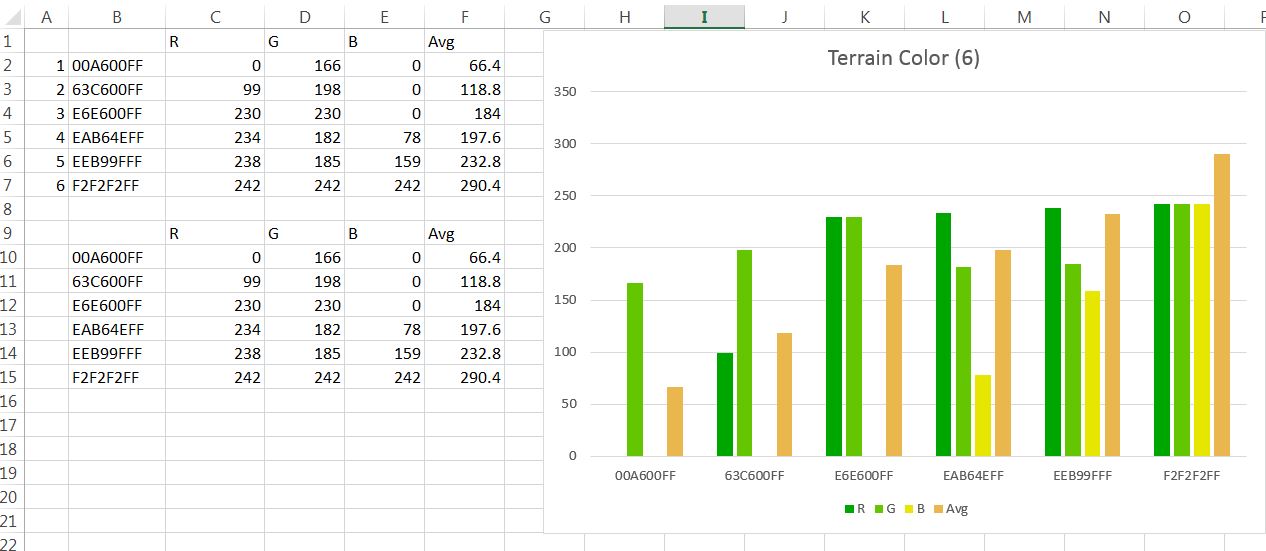Click the 78 value in row 5
Image resolution: width=1266 pixels, height=551 pixels.
384,137
